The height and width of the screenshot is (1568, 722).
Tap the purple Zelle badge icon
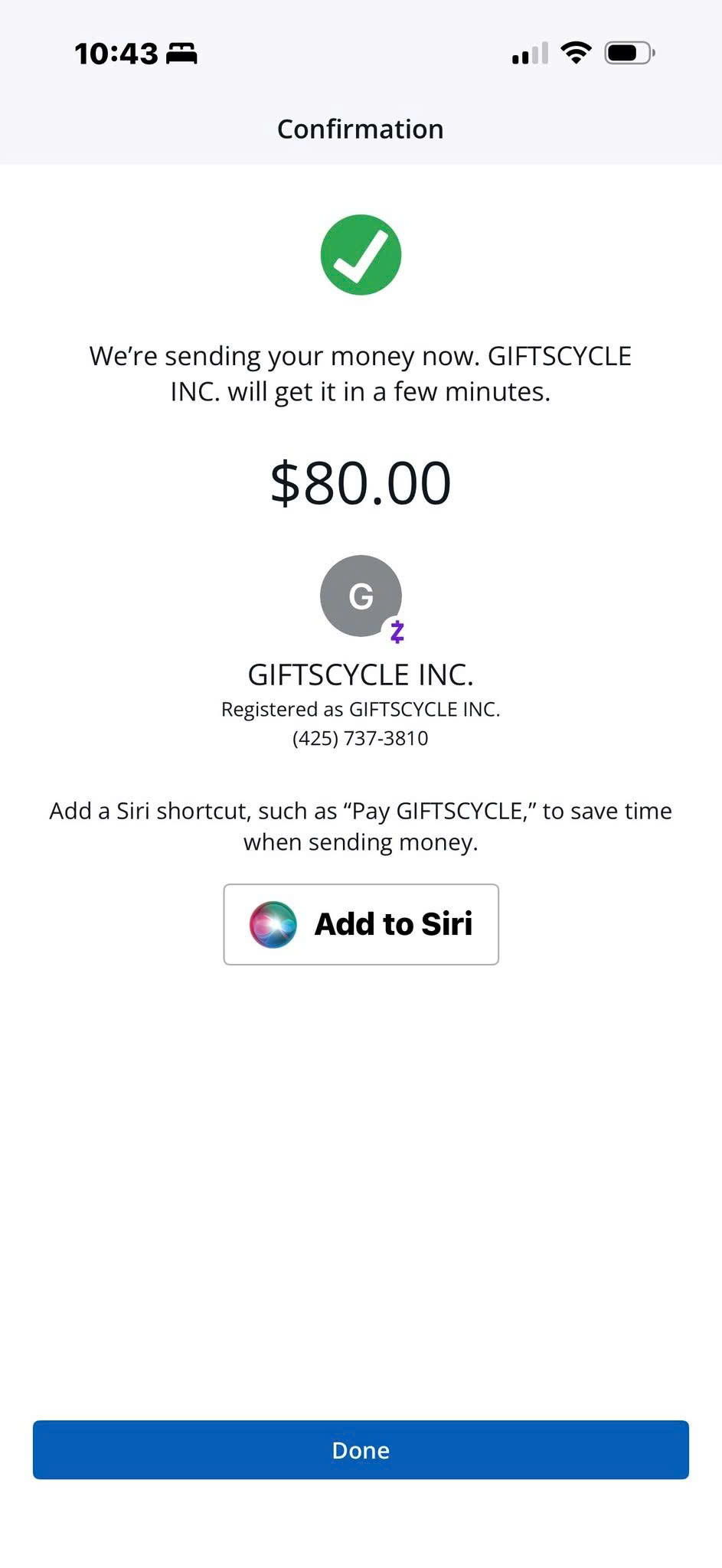pyautogui.click(x=397, y=632)
